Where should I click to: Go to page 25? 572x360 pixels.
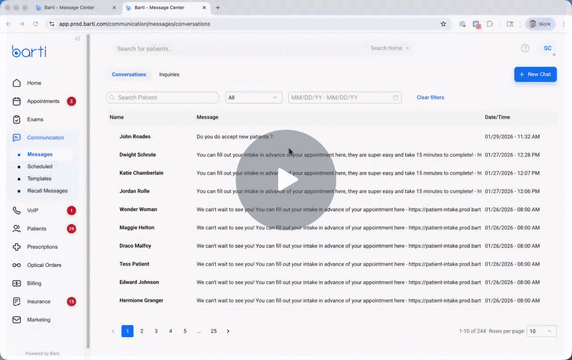214,331
